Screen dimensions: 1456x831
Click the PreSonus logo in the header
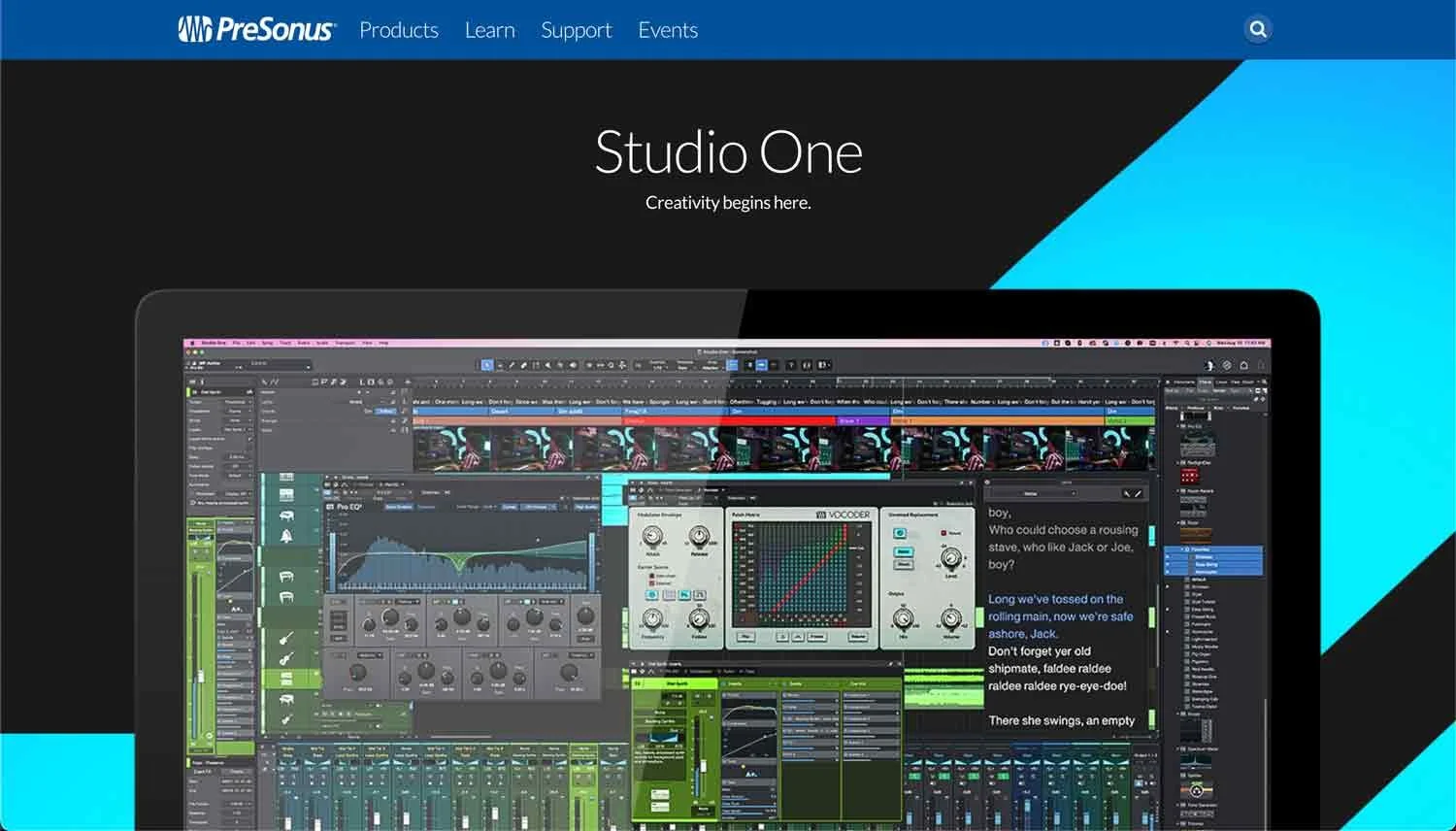click(x=256, y=29)
